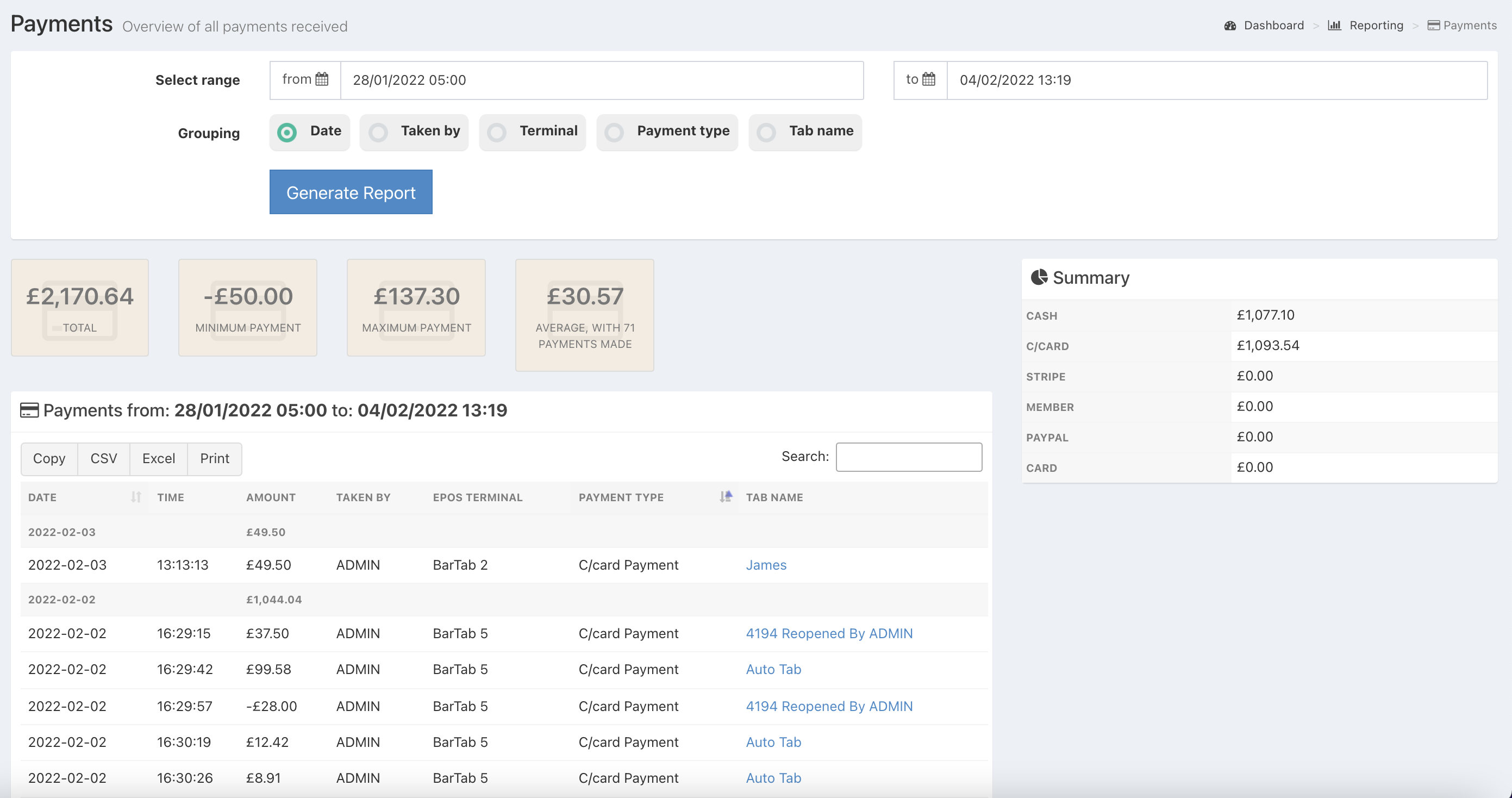
Task: Click the Summary pie chart icon
Action: point(1039,277)
